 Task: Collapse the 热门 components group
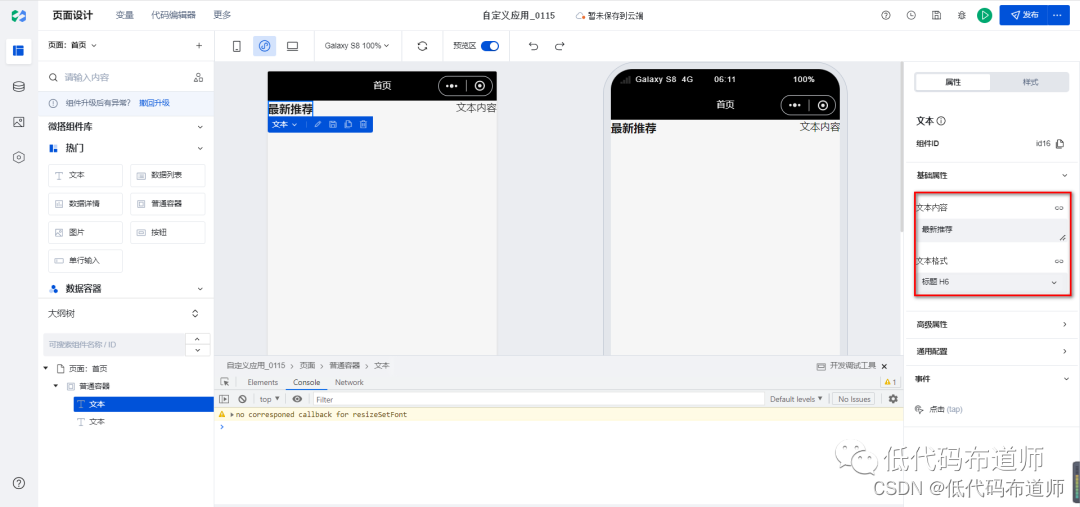200,148
